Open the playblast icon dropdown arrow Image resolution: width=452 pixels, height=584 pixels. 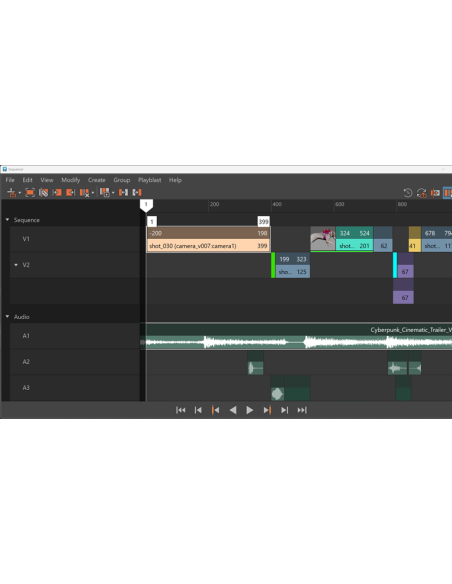click(113, 193)
